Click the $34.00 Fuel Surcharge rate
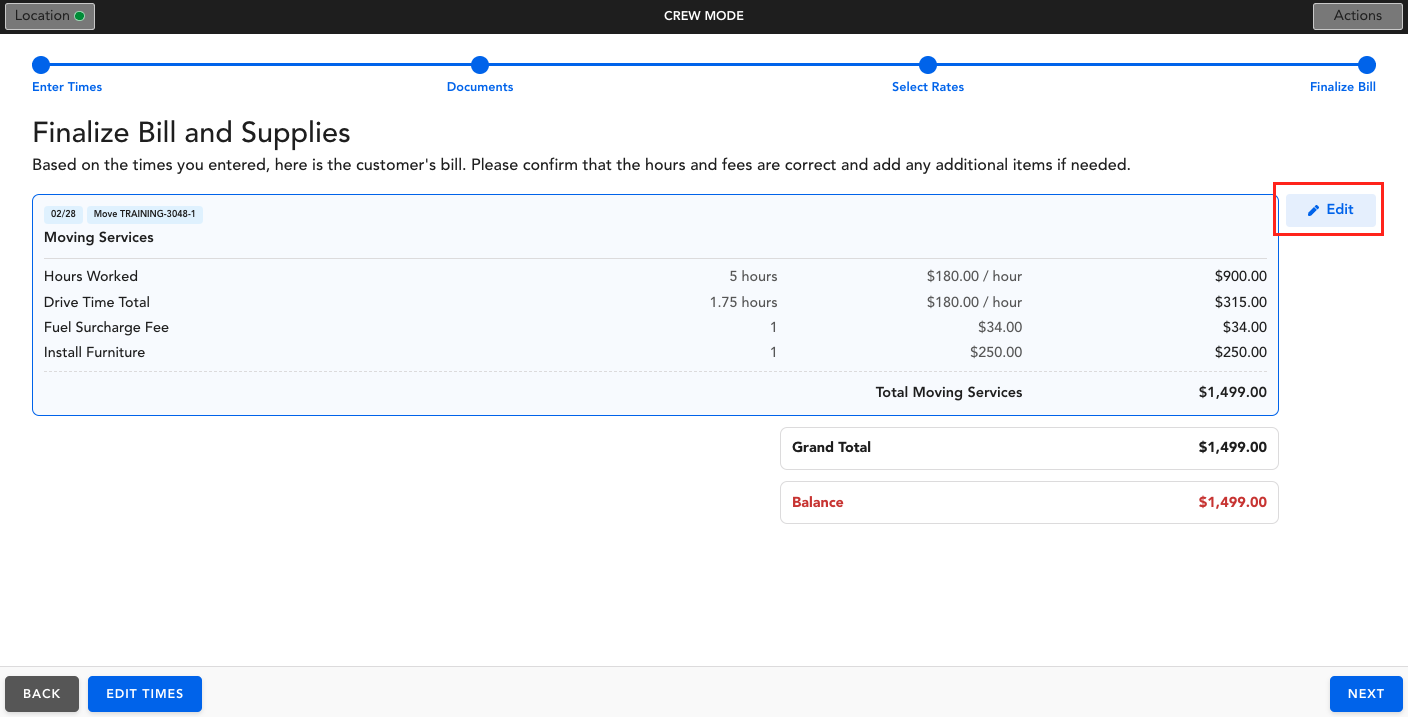 [x=1000, y=327]
